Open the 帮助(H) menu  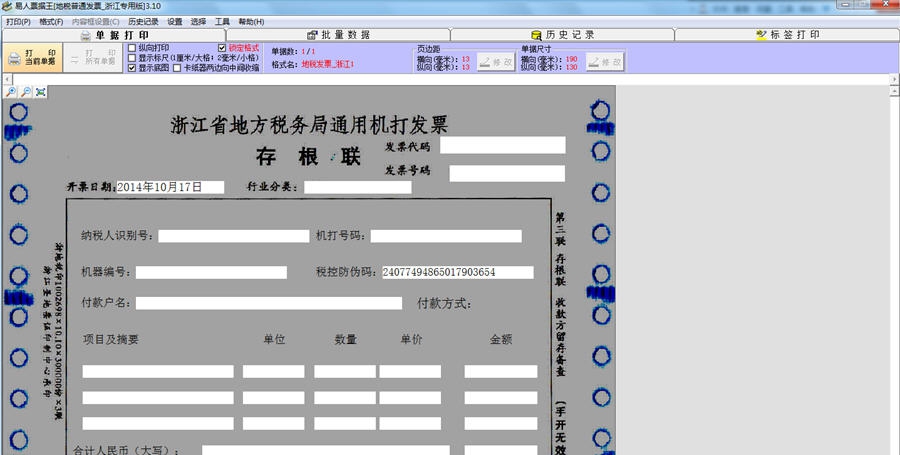click(251, 22)
